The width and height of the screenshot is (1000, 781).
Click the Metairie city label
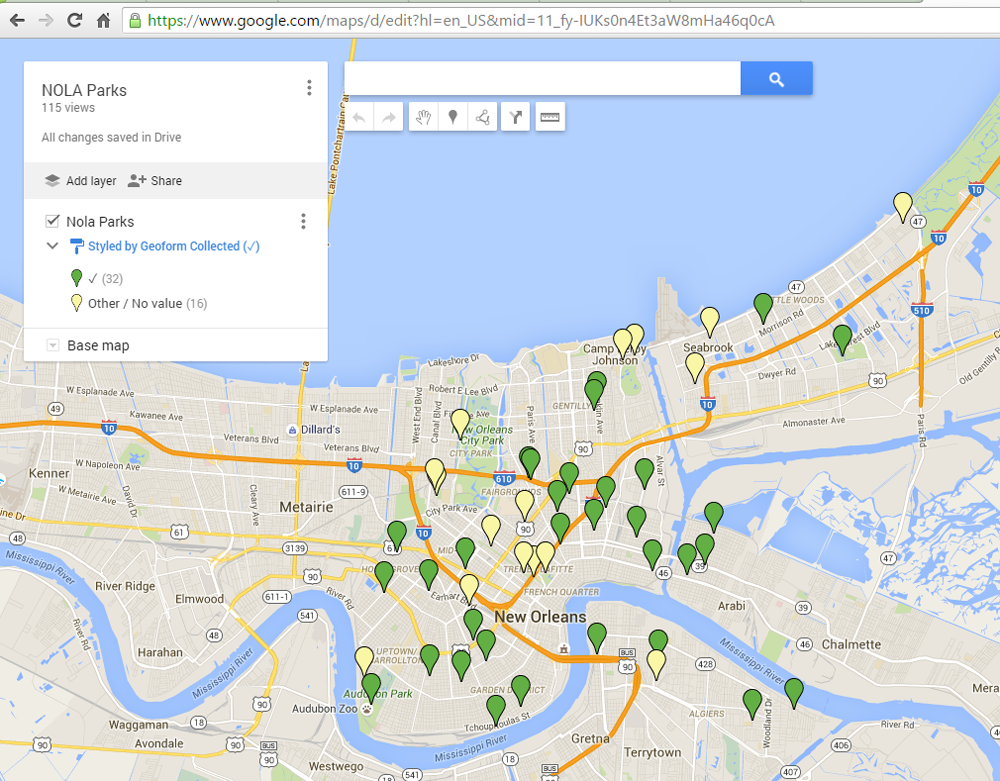pyautogui.click(x=306, y=507)
